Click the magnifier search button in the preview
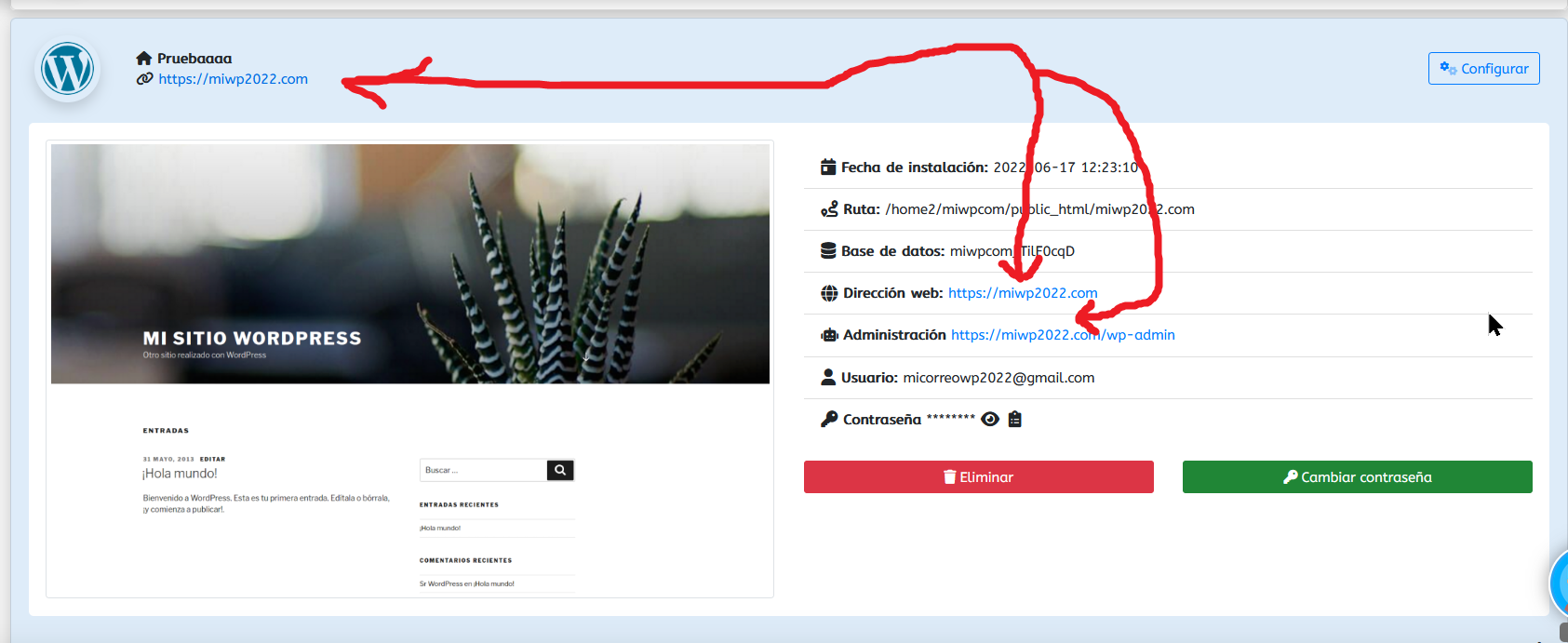The image size is (1568, 643). point(560,470)
